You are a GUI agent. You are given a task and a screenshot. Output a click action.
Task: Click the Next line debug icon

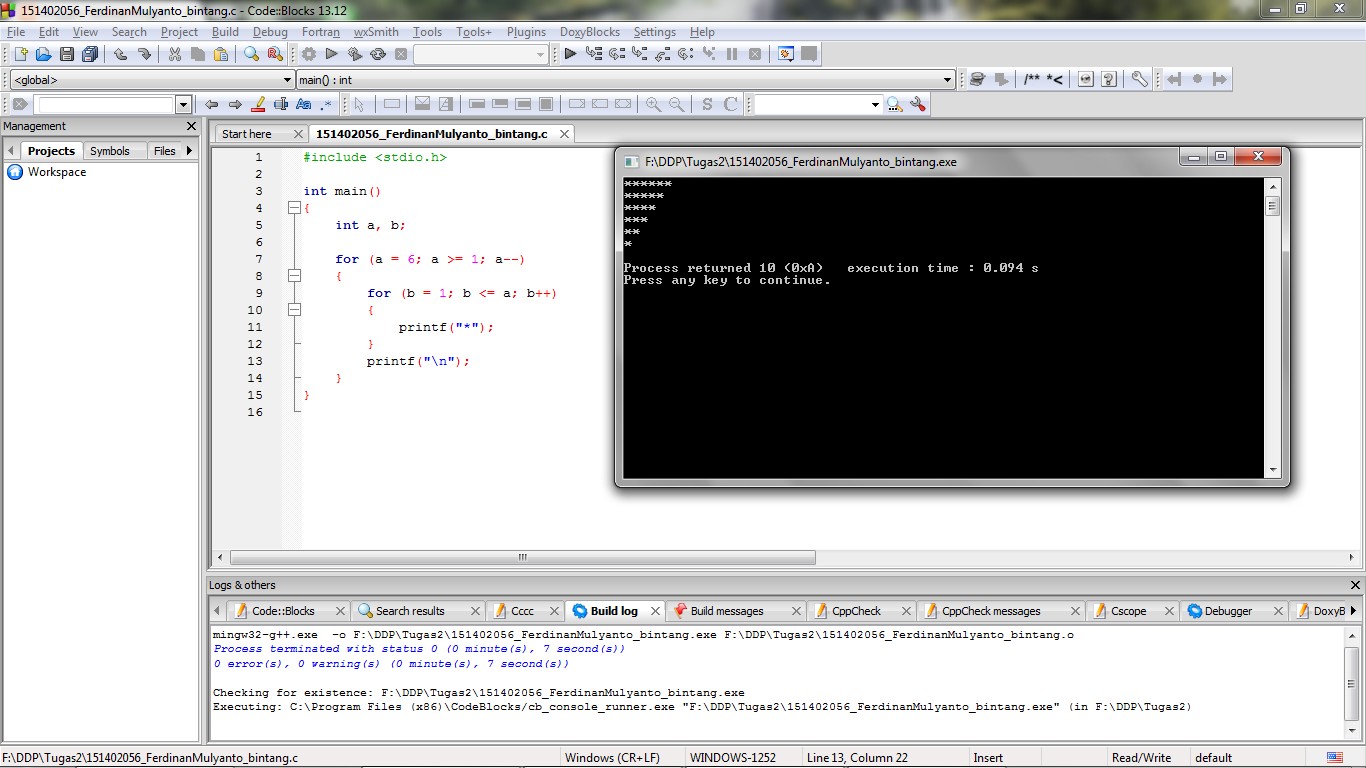pyautogui.click(x=617, y=54)
